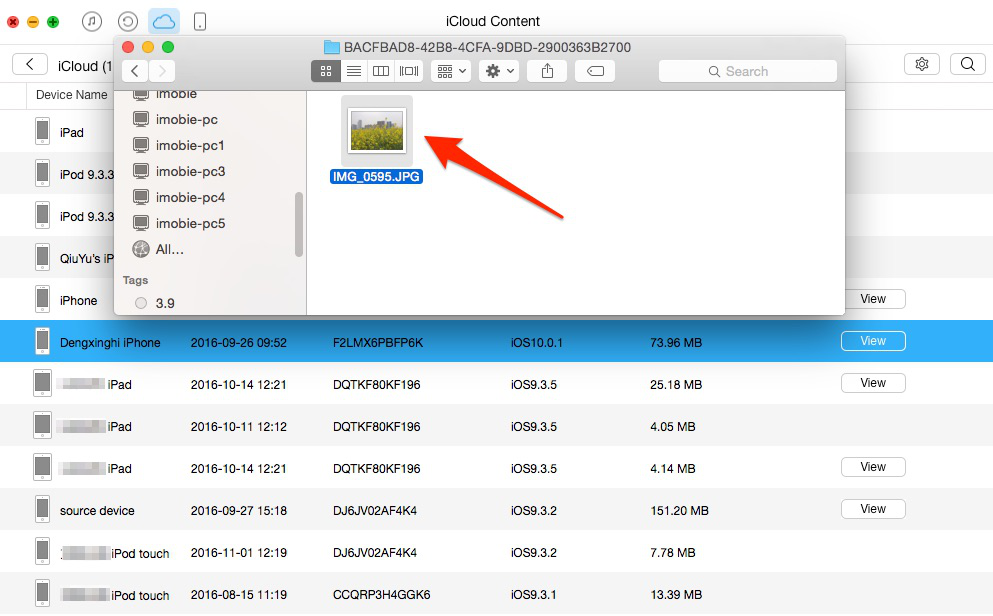Screen dimensions: 993x616
Task: Focus the Finder Search field
Action: tap(747, 72)
